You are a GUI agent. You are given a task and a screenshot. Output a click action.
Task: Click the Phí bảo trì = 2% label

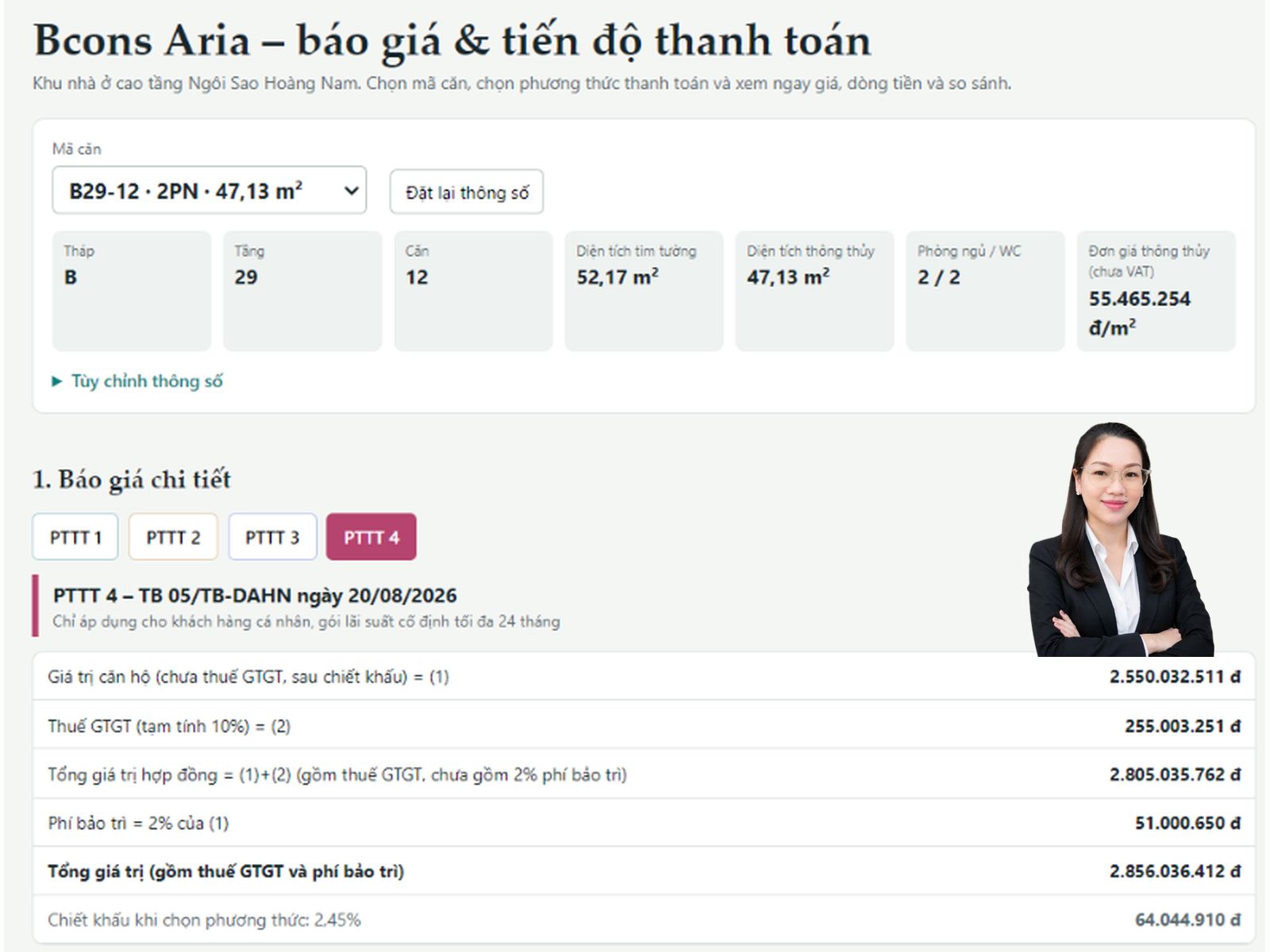[138, 823]
